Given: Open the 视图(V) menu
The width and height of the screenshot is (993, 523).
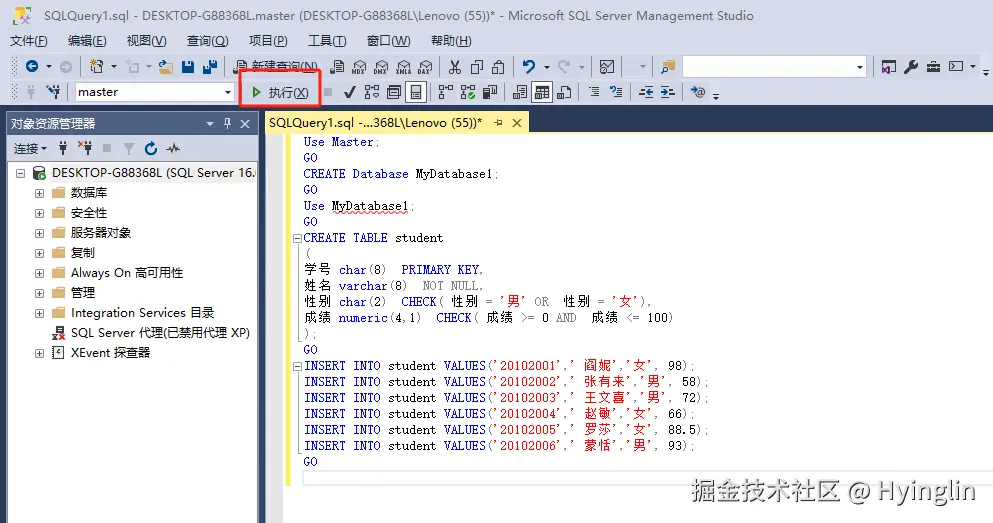Looking at the screenshot, I should pos(146,41).
